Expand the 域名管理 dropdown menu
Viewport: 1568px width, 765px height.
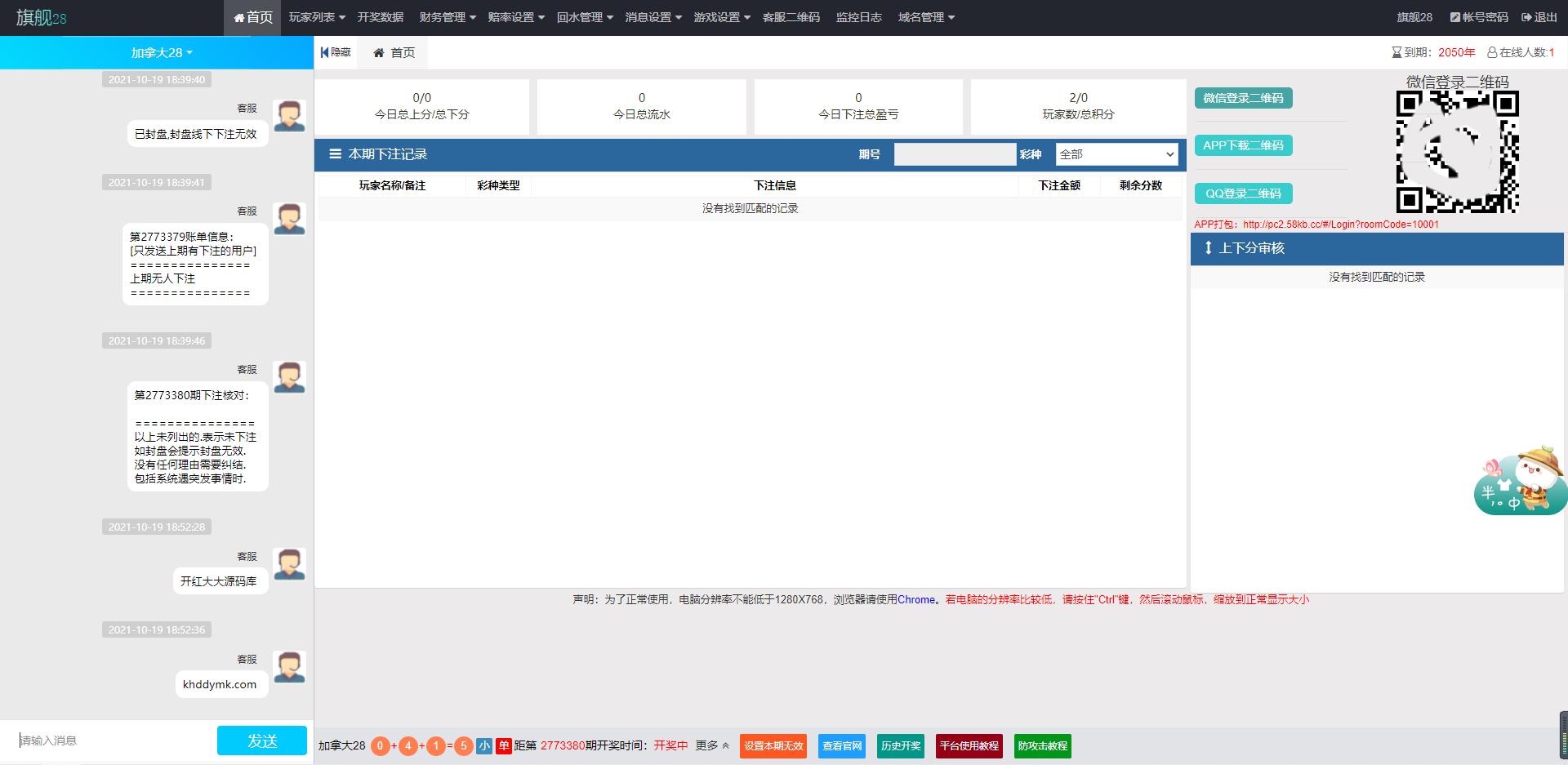click(x=926, y=17)
